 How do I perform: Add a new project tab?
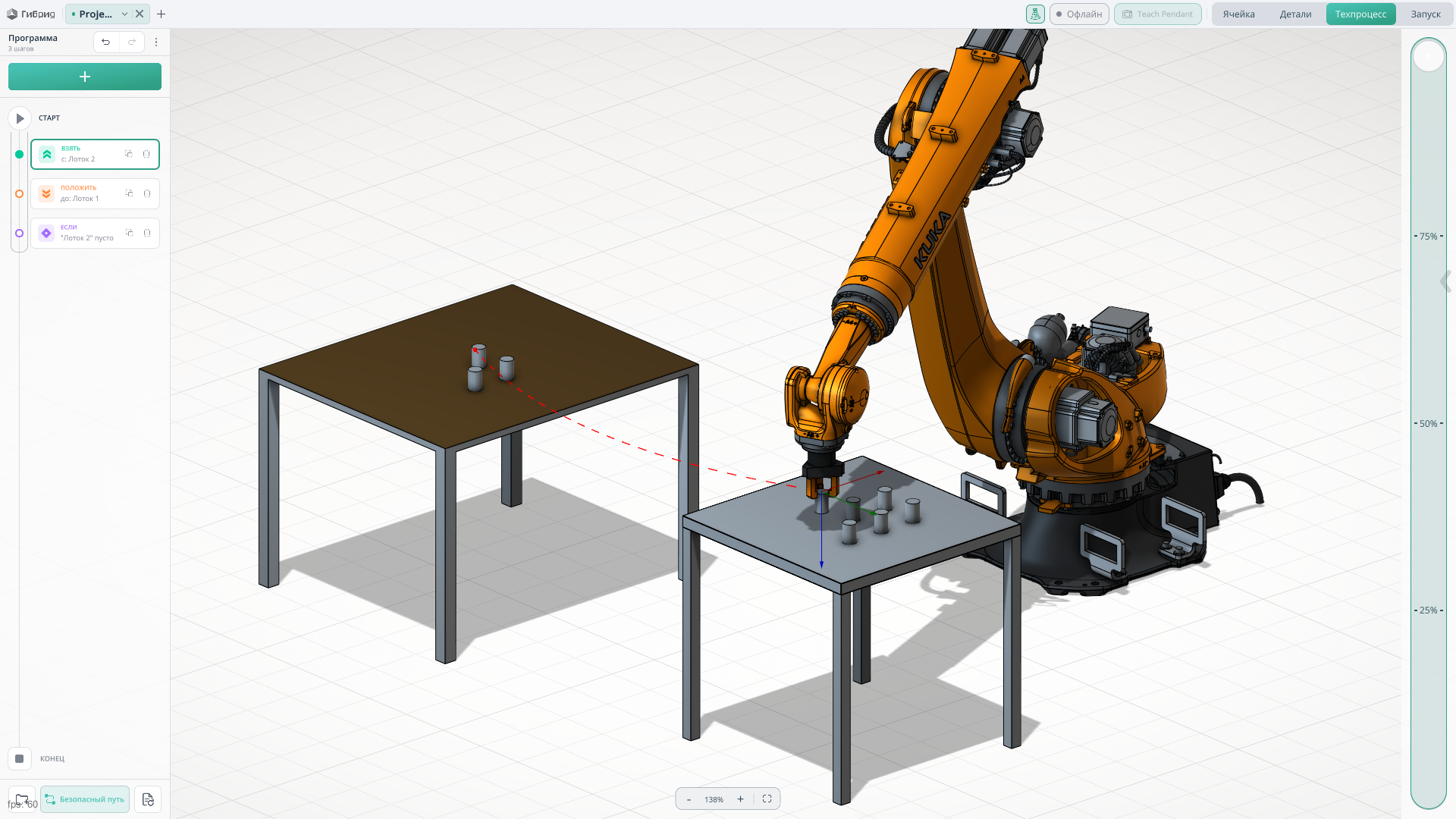click(161, 14)
